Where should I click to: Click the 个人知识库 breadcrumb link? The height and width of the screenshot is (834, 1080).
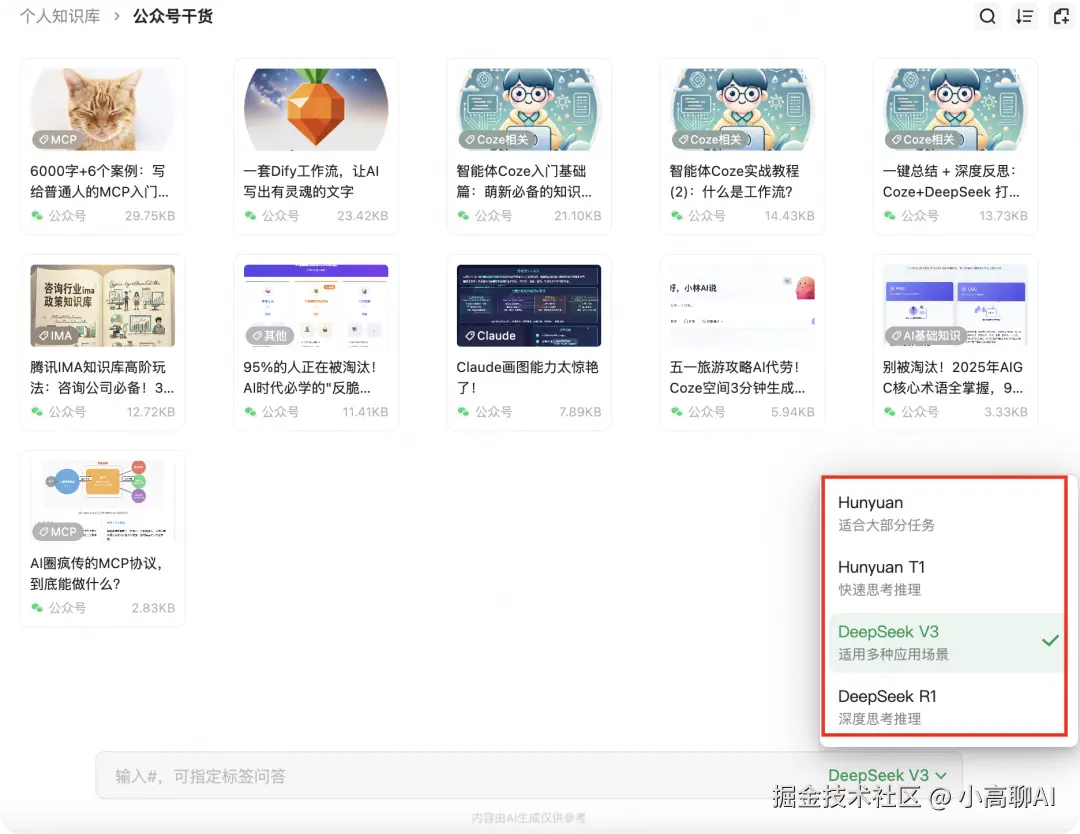tap(59, 16)
